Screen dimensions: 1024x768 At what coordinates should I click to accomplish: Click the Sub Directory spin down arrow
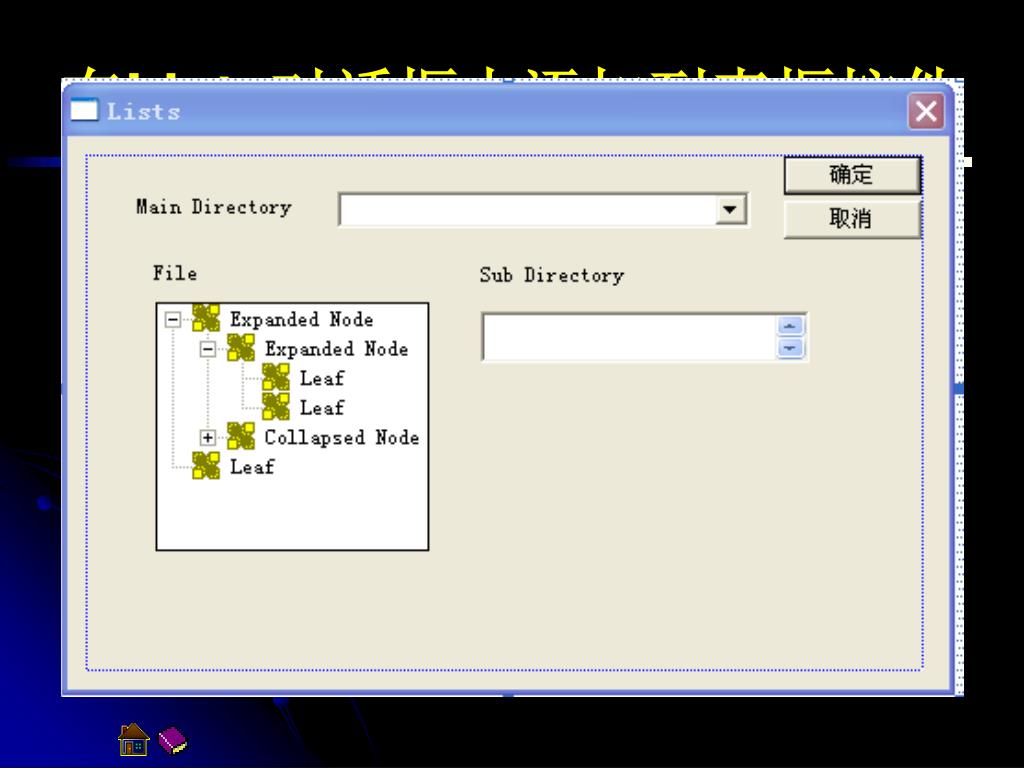pos(790,348)
